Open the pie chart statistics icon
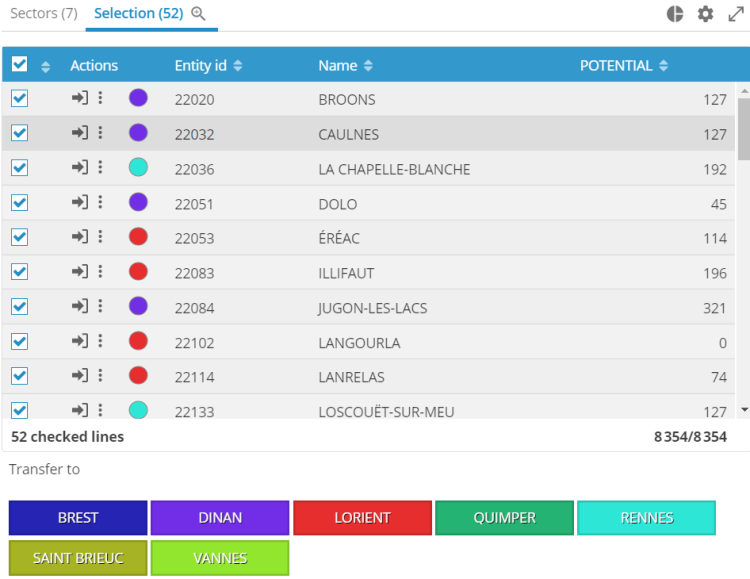 tap(675, 14)
